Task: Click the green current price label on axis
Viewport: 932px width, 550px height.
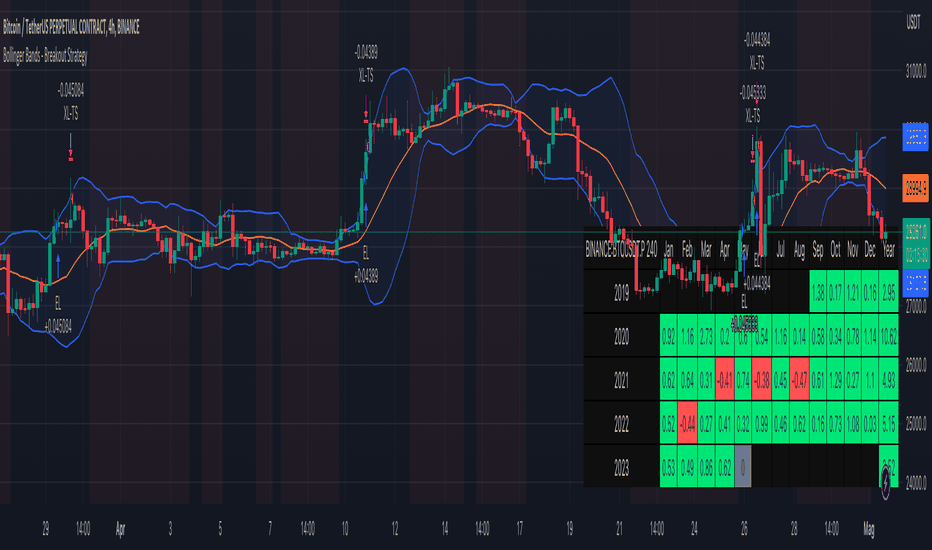Action: click(x=915, y=232)
